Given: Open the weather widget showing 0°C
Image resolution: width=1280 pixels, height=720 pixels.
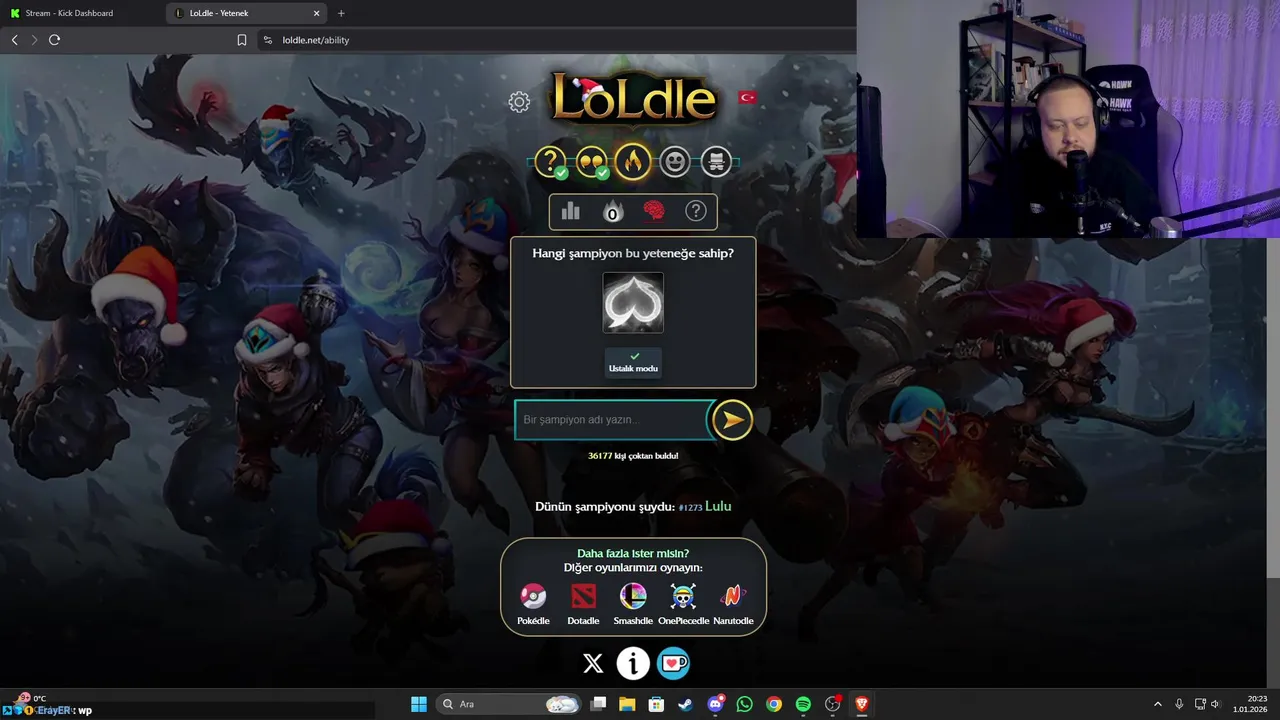Looking at the screenshot, I should (30, 698).
